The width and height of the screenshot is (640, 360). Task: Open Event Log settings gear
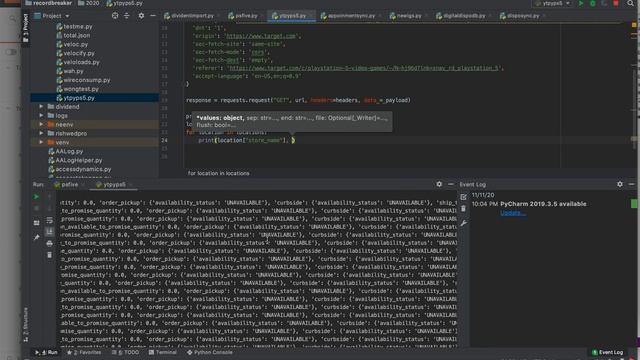pyautogui.click(x=620, y=184)
